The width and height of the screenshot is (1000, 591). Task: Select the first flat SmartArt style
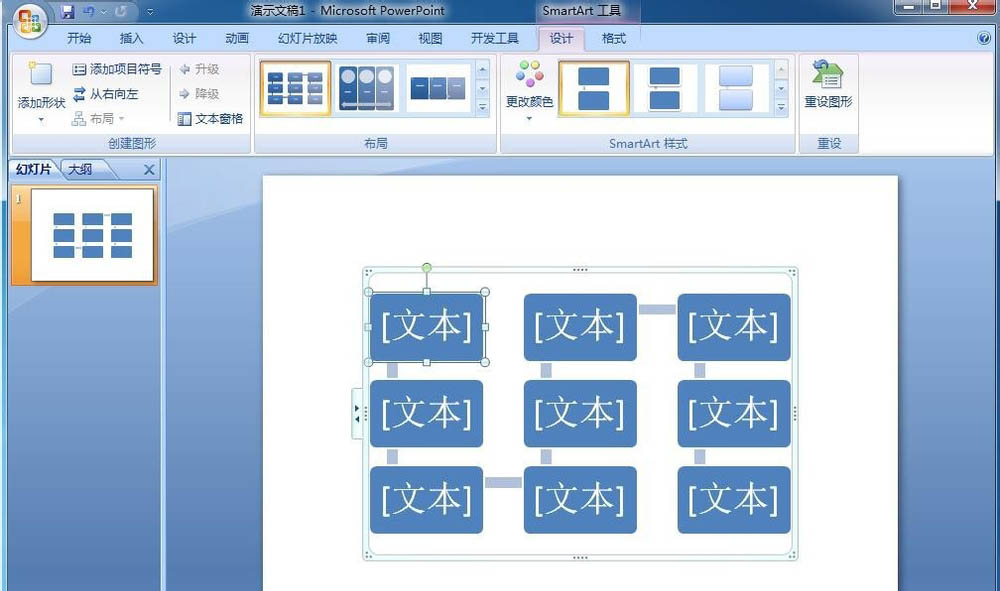coord(594,88)
